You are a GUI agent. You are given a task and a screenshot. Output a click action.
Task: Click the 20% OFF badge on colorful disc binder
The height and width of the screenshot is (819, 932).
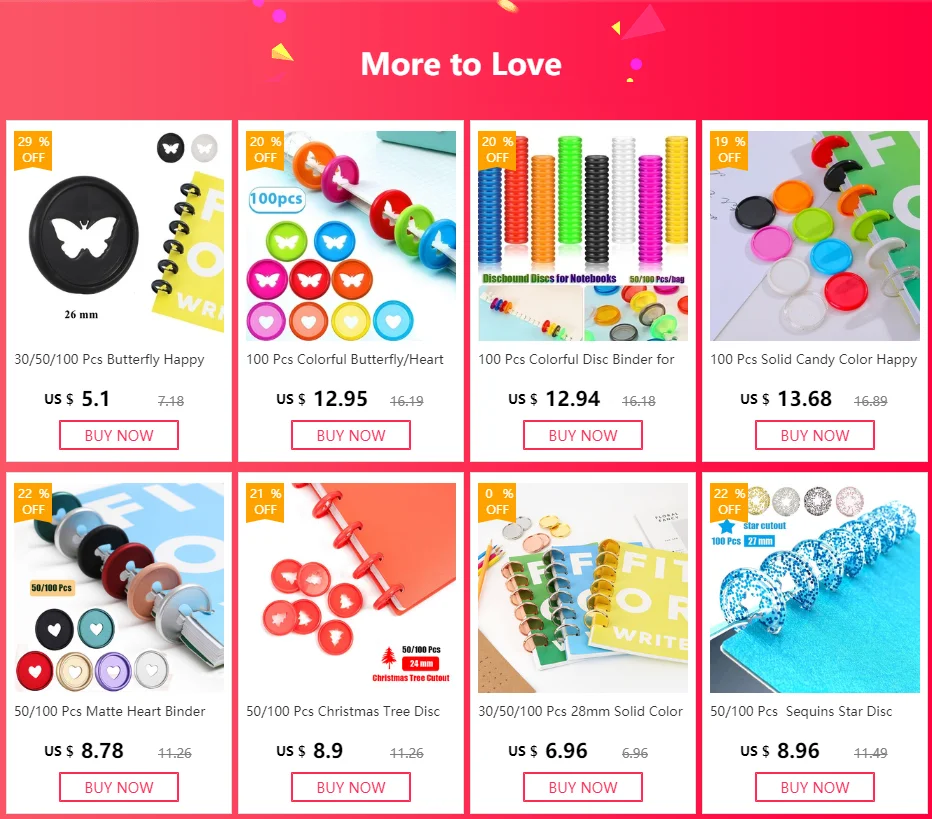coord(497,150)
